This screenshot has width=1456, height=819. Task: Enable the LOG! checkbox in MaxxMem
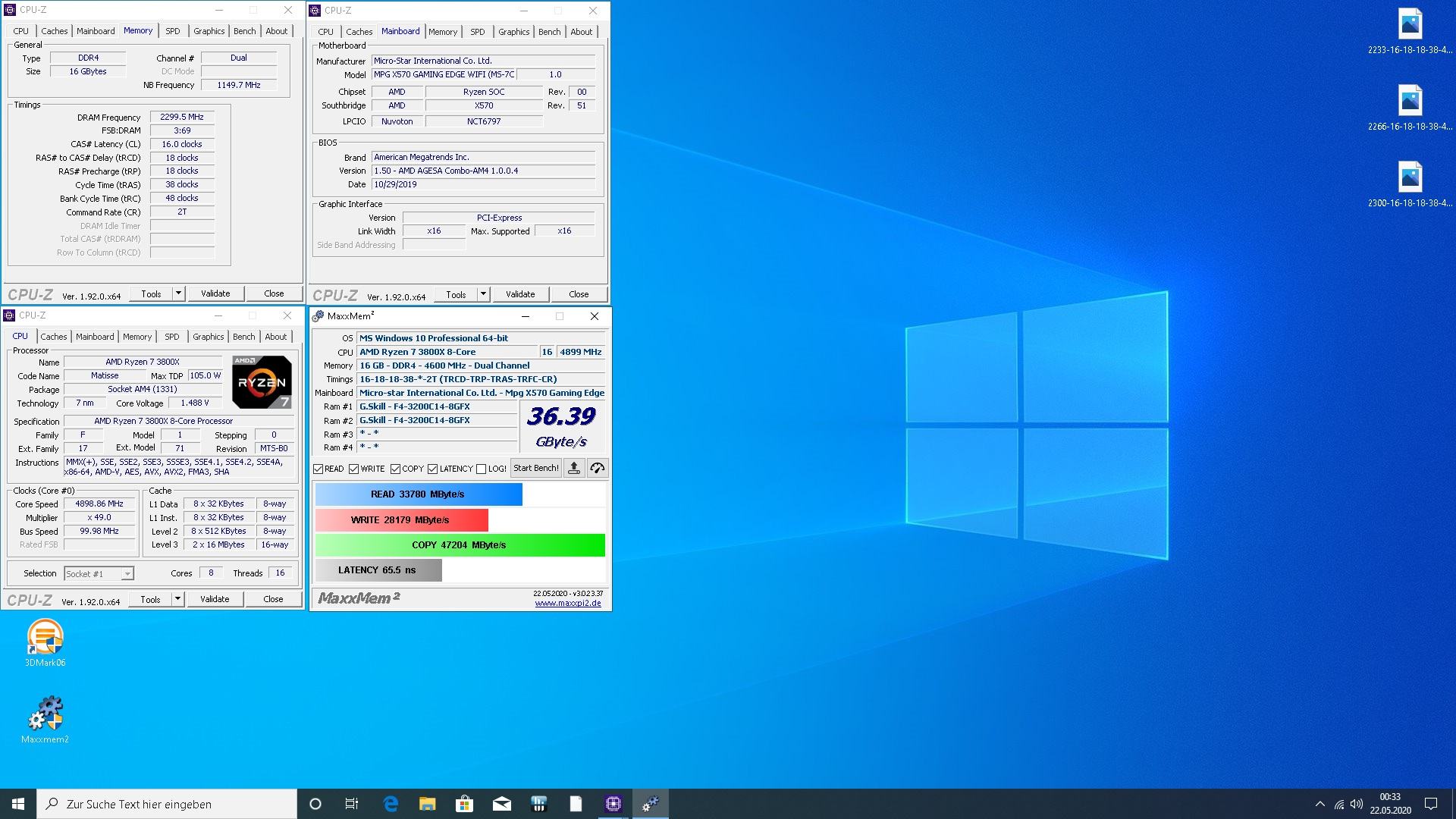pos(481,469)
